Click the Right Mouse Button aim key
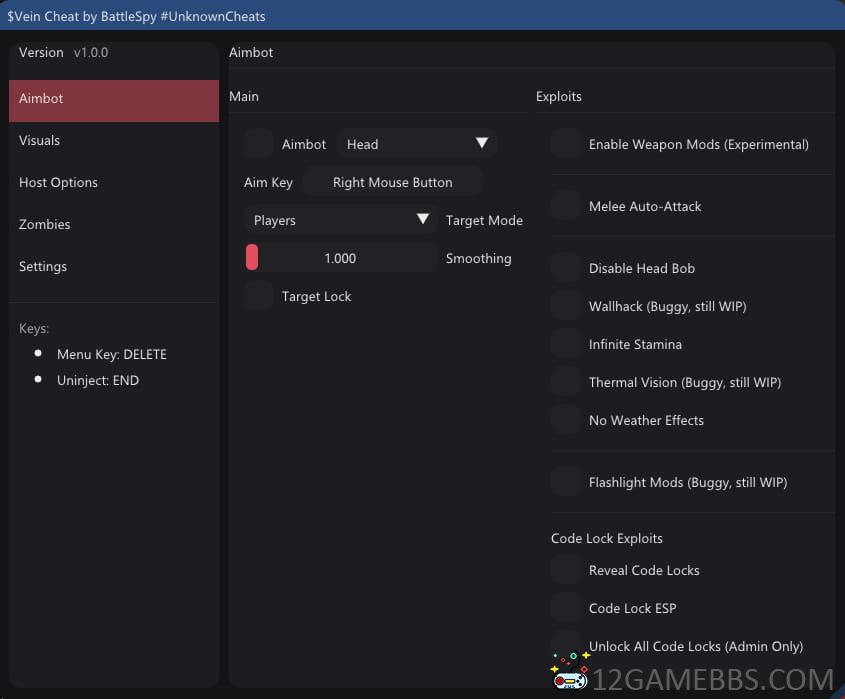The height and width of the screenshot is (699, 845). 393,182
